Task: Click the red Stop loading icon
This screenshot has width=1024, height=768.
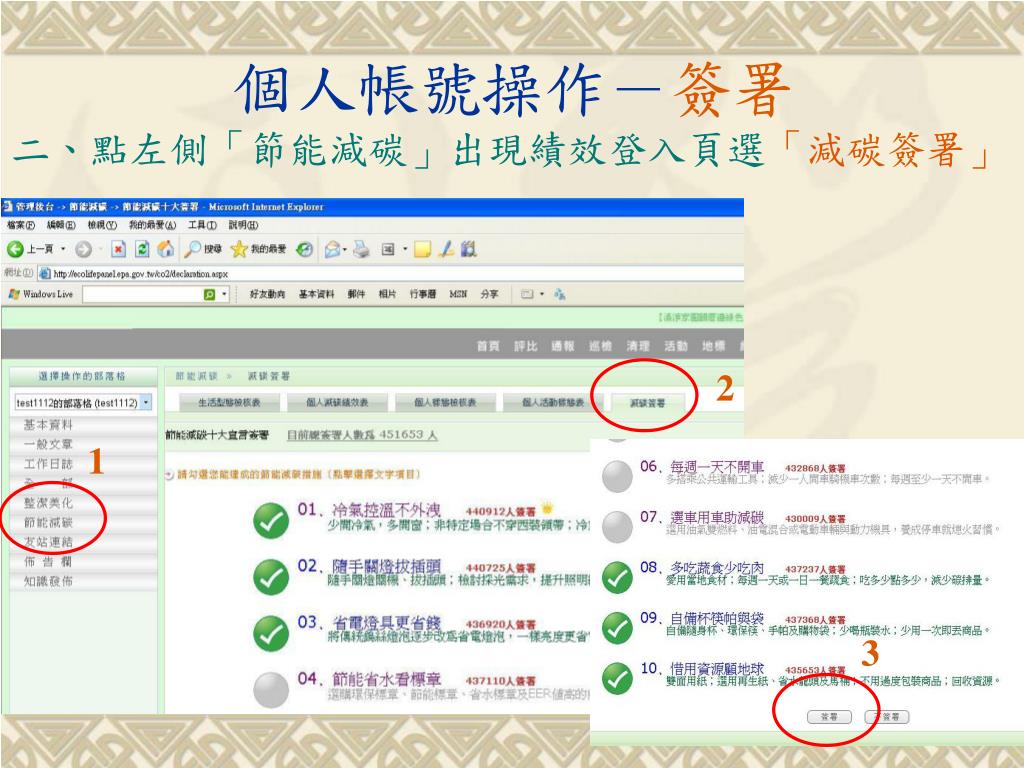Action: pyautogui.click(x=118, y=249)
